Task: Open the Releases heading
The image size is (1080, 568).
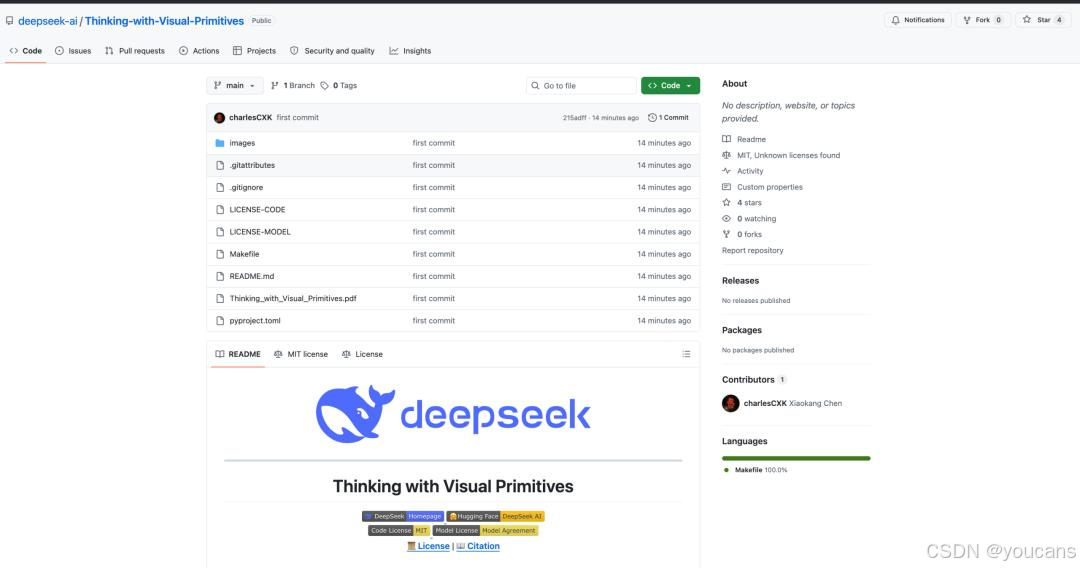Action: [740, 281]
